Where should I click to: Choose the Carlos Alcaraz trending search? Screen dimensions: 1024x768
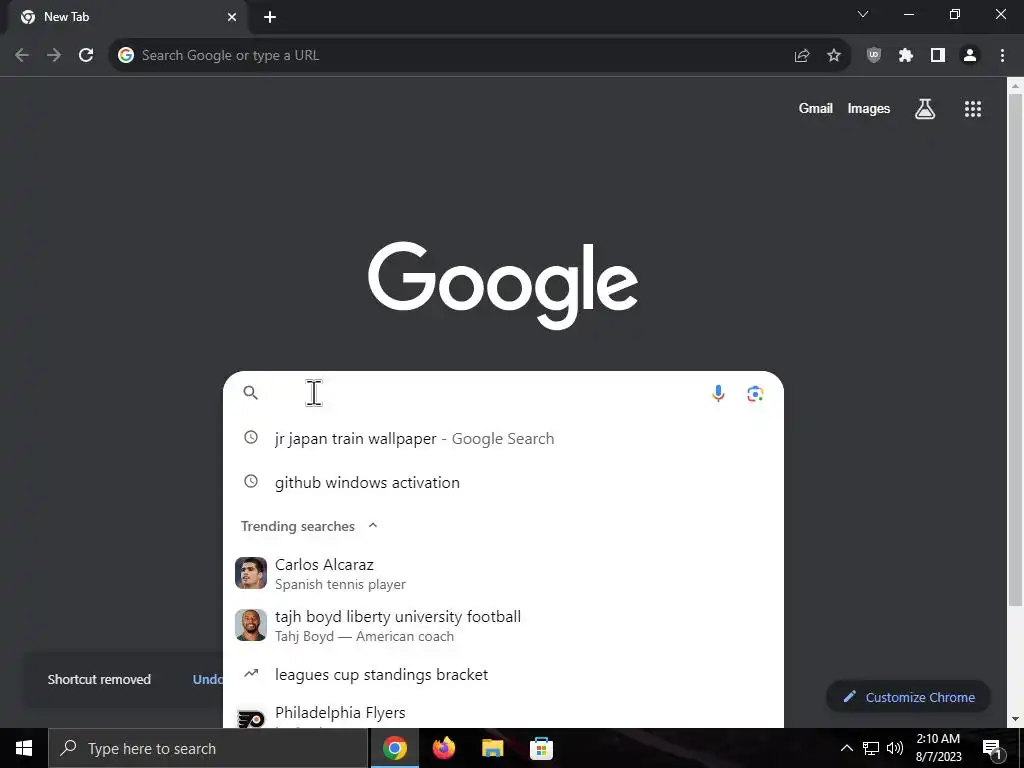(x=503, y=573)
